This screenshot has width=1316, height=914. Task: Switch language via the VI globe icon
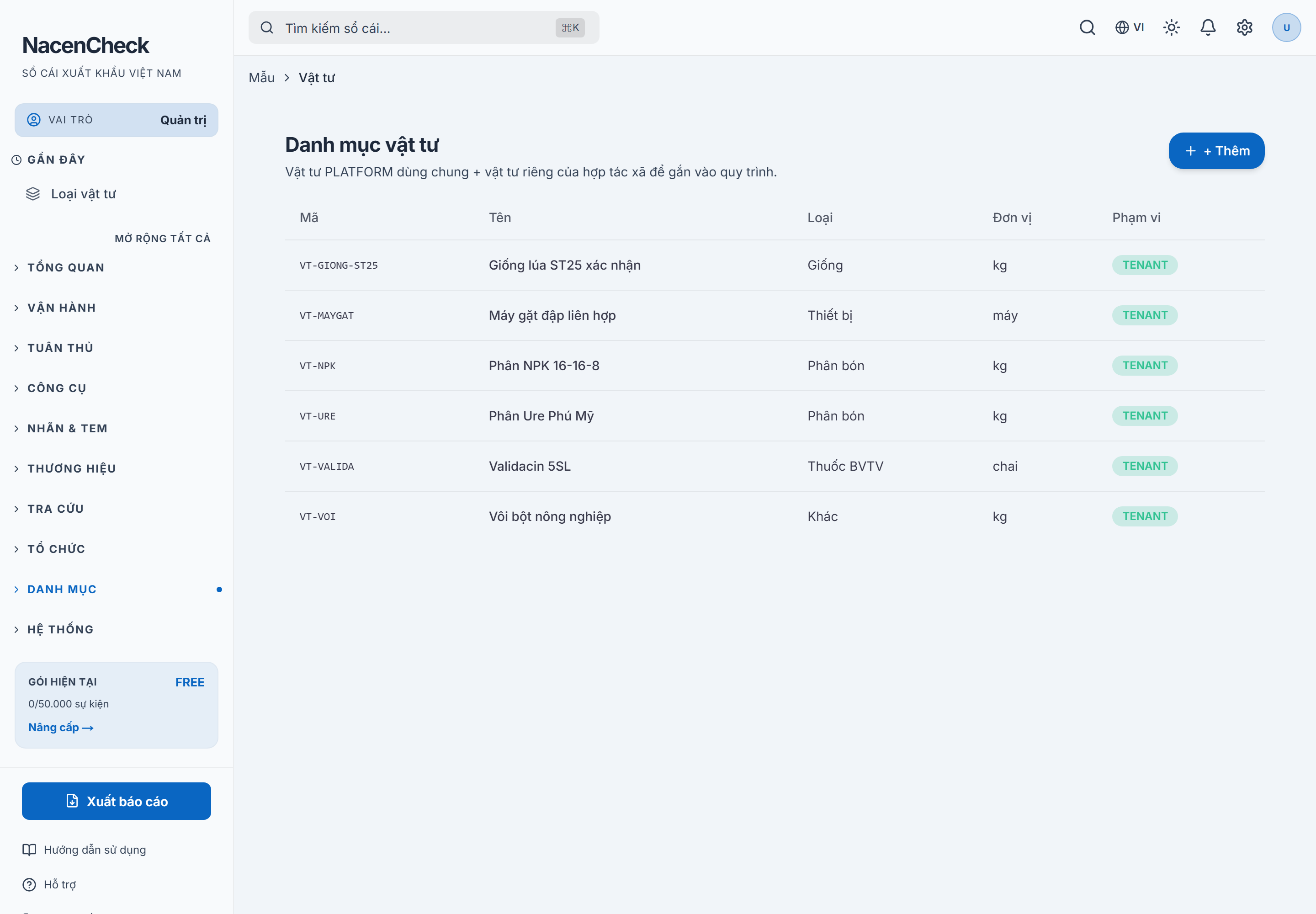pos(1129,27)
